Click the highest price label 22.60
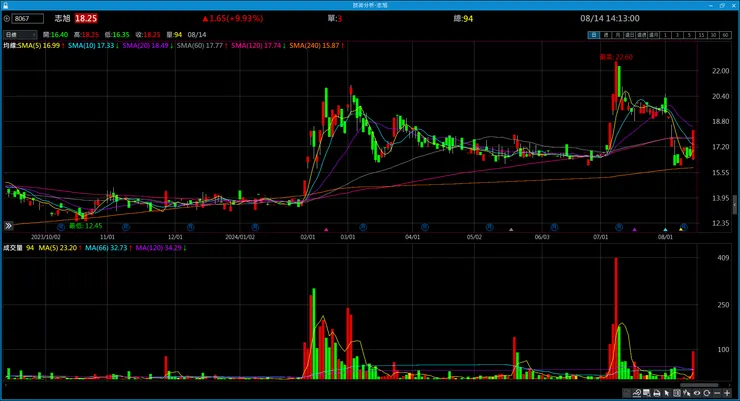Viewport: 740px width, 401px height. click(x=616, y=57)
